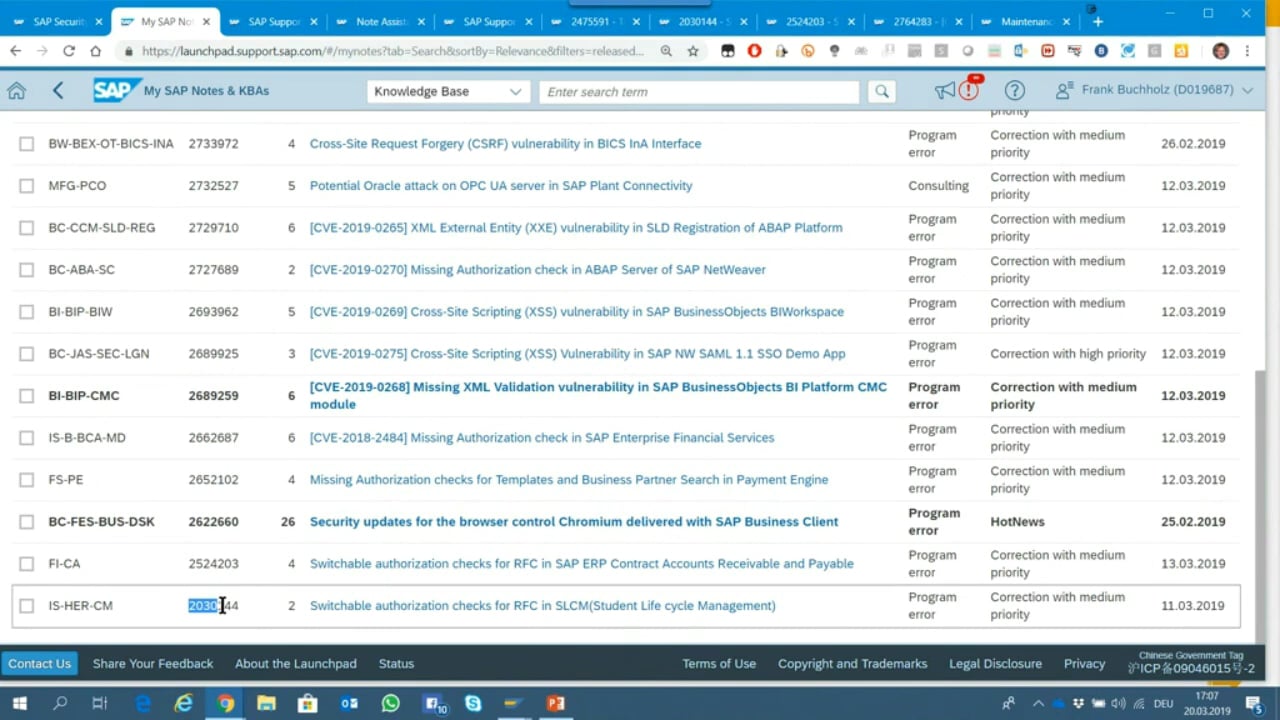The image size is (1280, 720).
Task: Click the back arrow beside the SAP logo
Action: point(58,91)
